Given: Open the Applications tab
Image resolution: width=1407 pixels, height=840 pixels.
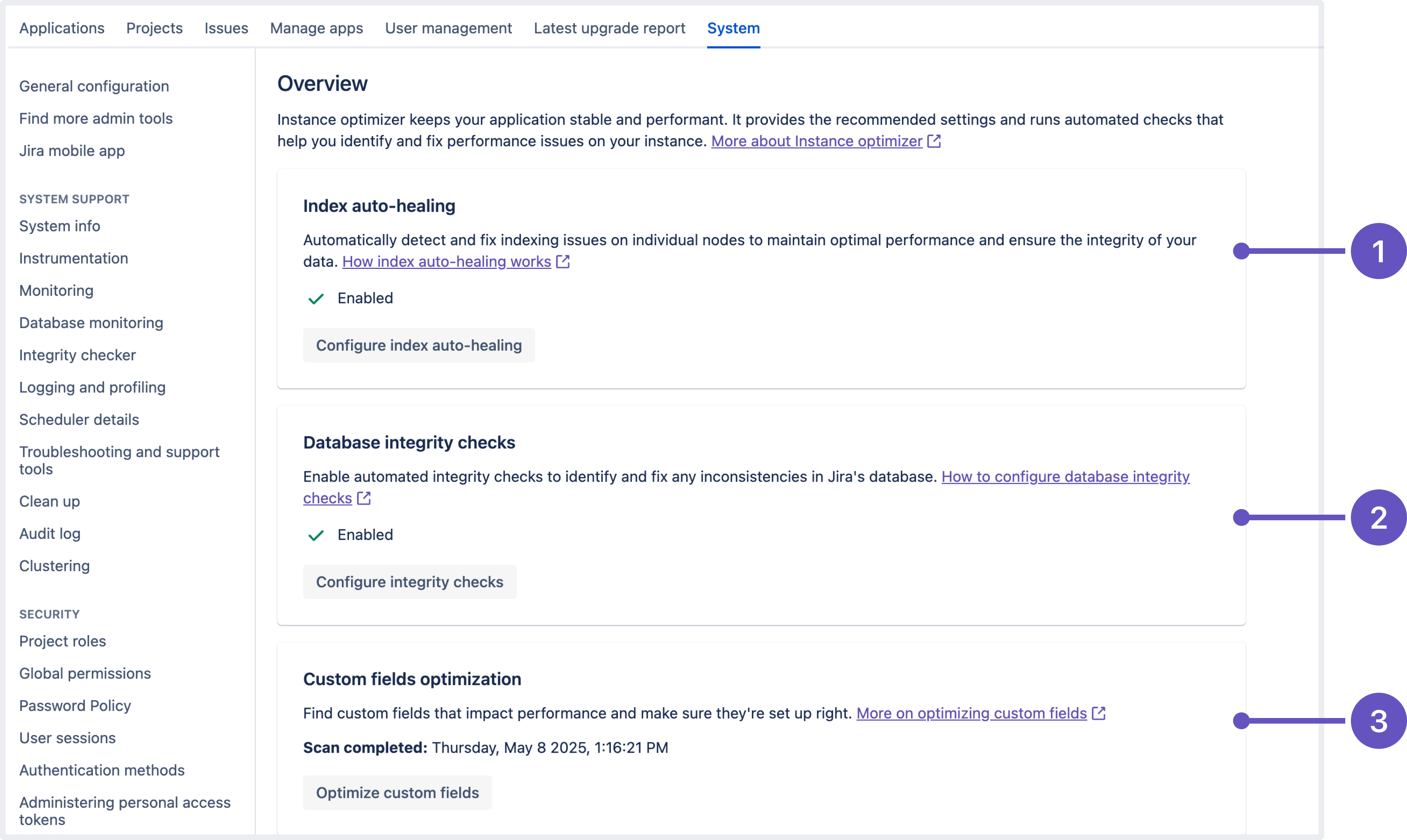Looking at the screenshot, I should pos(62,28).
